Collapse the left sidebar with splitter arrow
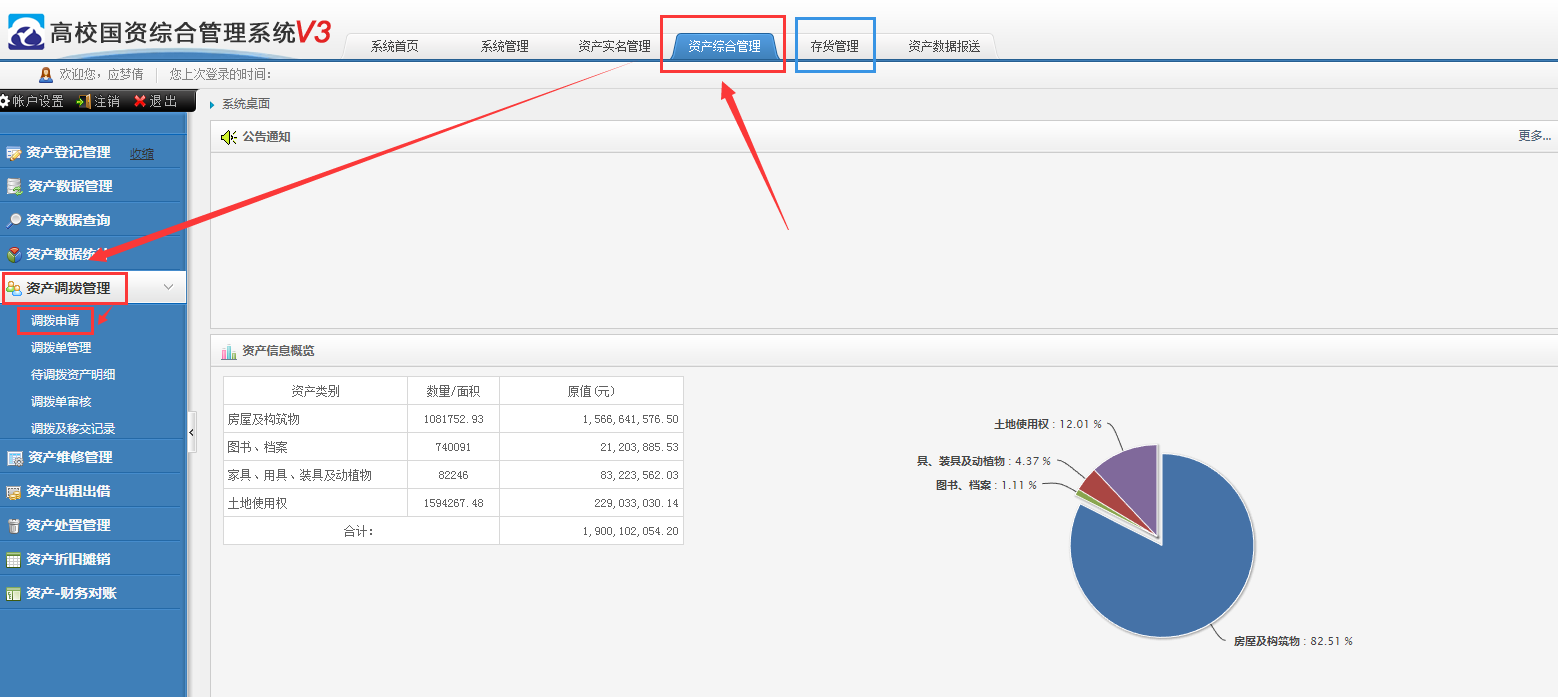 (x=191, y=432)
